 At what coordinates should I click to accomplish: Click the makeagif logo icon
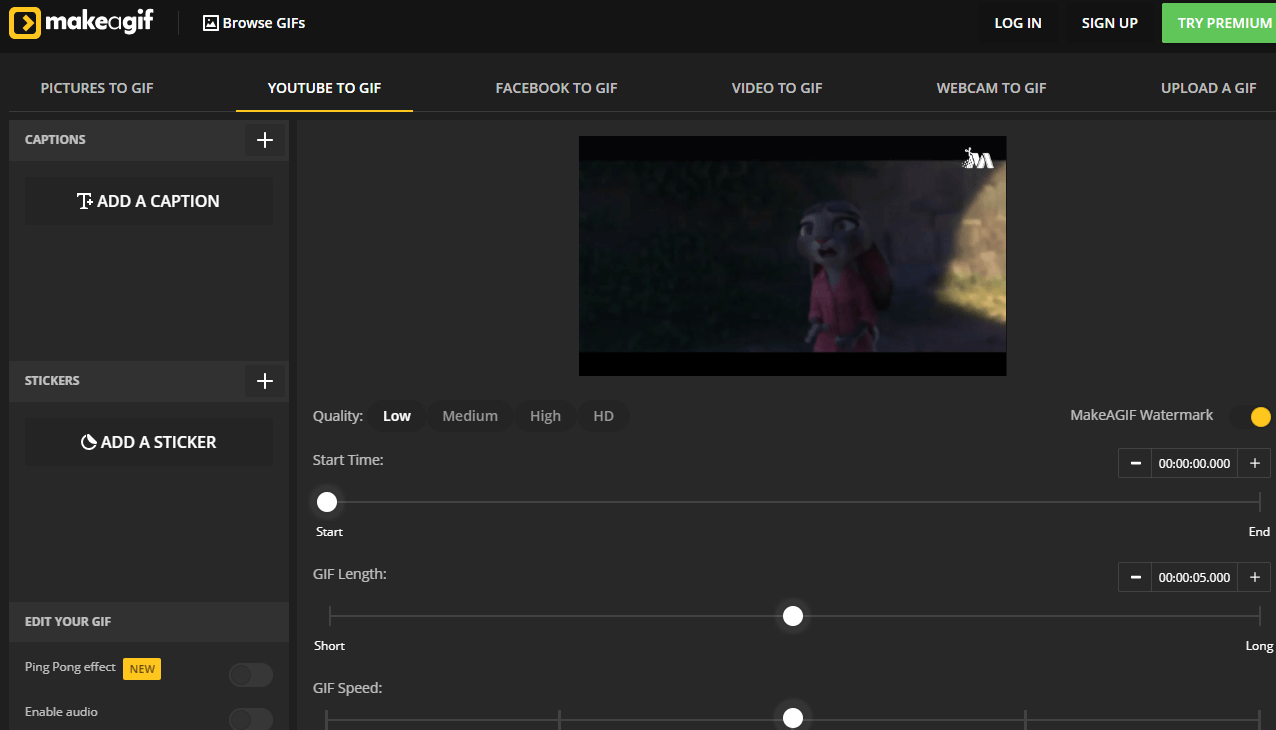tap(25, 22)
